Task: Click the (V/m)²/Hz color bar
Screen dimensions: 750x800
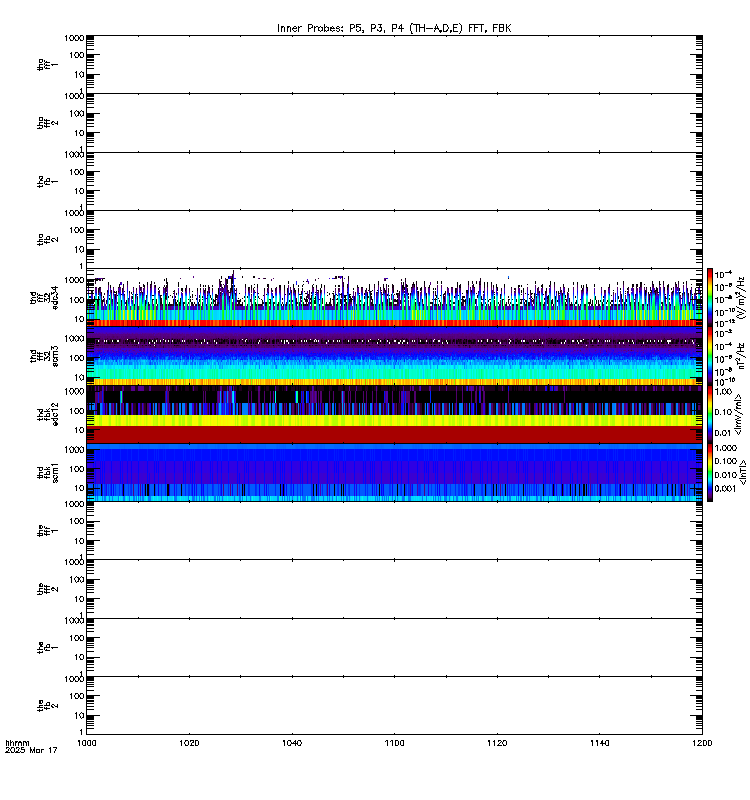Action: [x=710, y=297]
